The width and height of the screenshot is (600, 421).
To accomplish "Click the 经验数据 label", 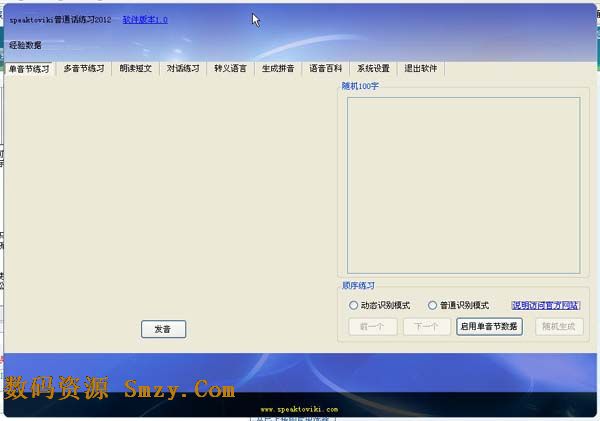I will tap(25, 45).
